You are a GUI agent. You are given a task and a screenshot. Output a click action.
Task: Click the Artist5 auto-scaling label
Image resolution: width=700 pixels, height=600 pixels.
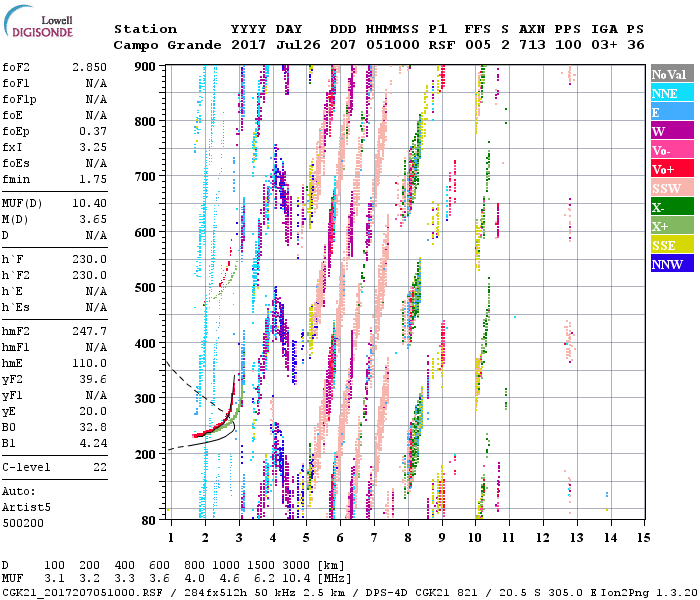coord(26,507)
